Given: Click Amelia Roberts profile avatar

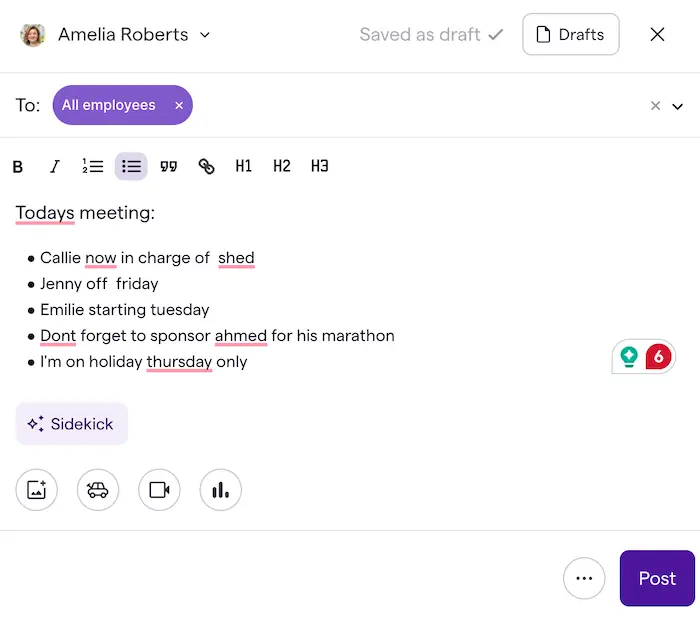Looking at the screenshot, I should (x=33, y=35).
